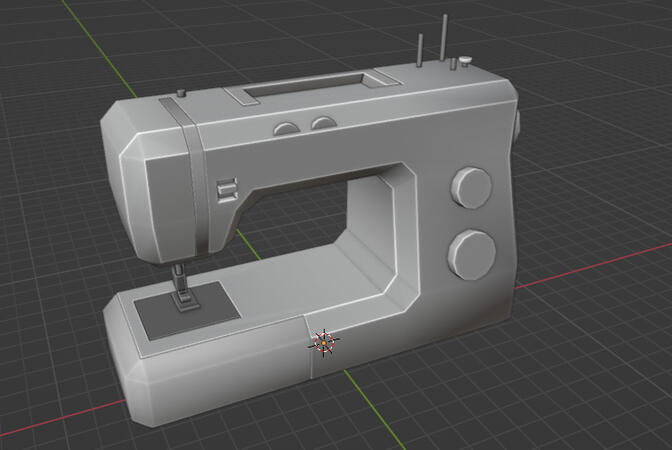The height and width of the screenshot is (450, 672).
Task: Click the presser foot under the needle bar
Action: (x=185, y=300)
